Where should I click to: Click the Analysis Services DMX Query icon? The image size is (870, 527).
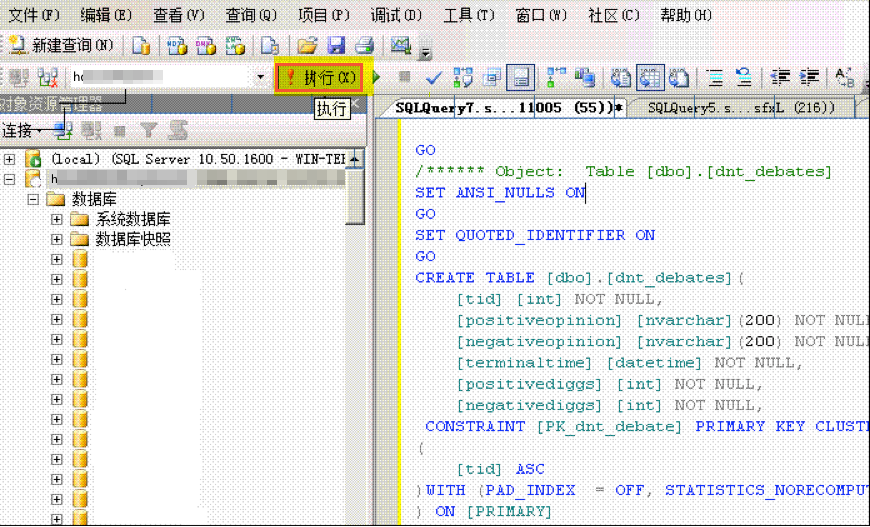(206, 45)
